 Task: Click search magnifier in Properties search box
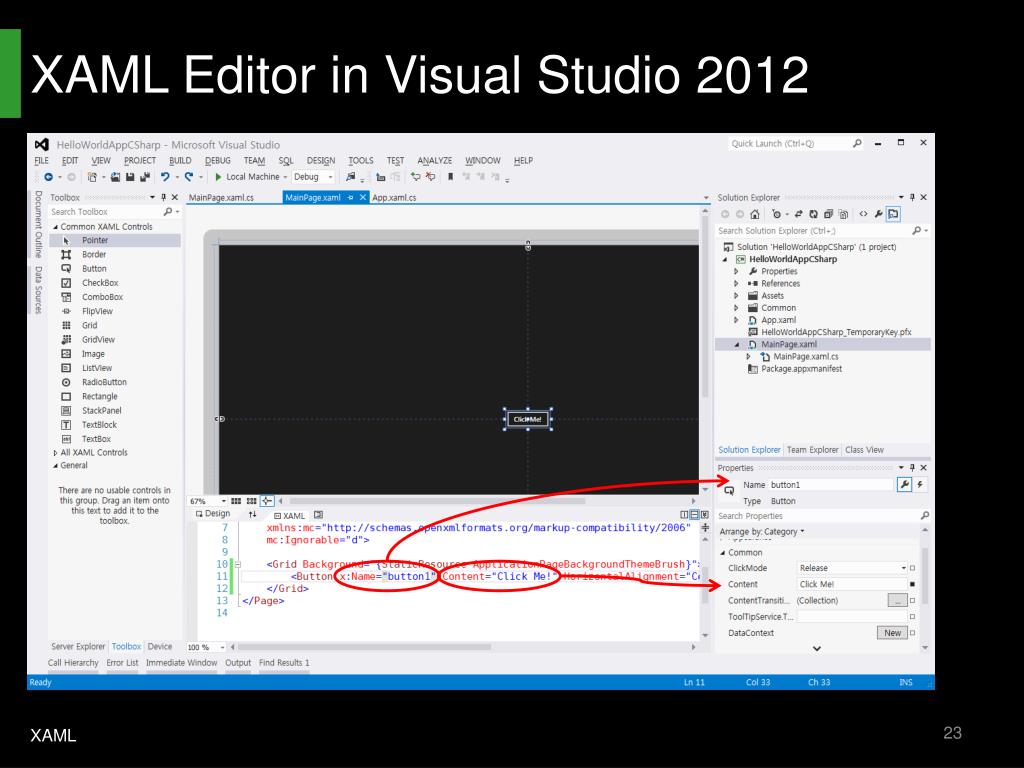tap(924, 516)
